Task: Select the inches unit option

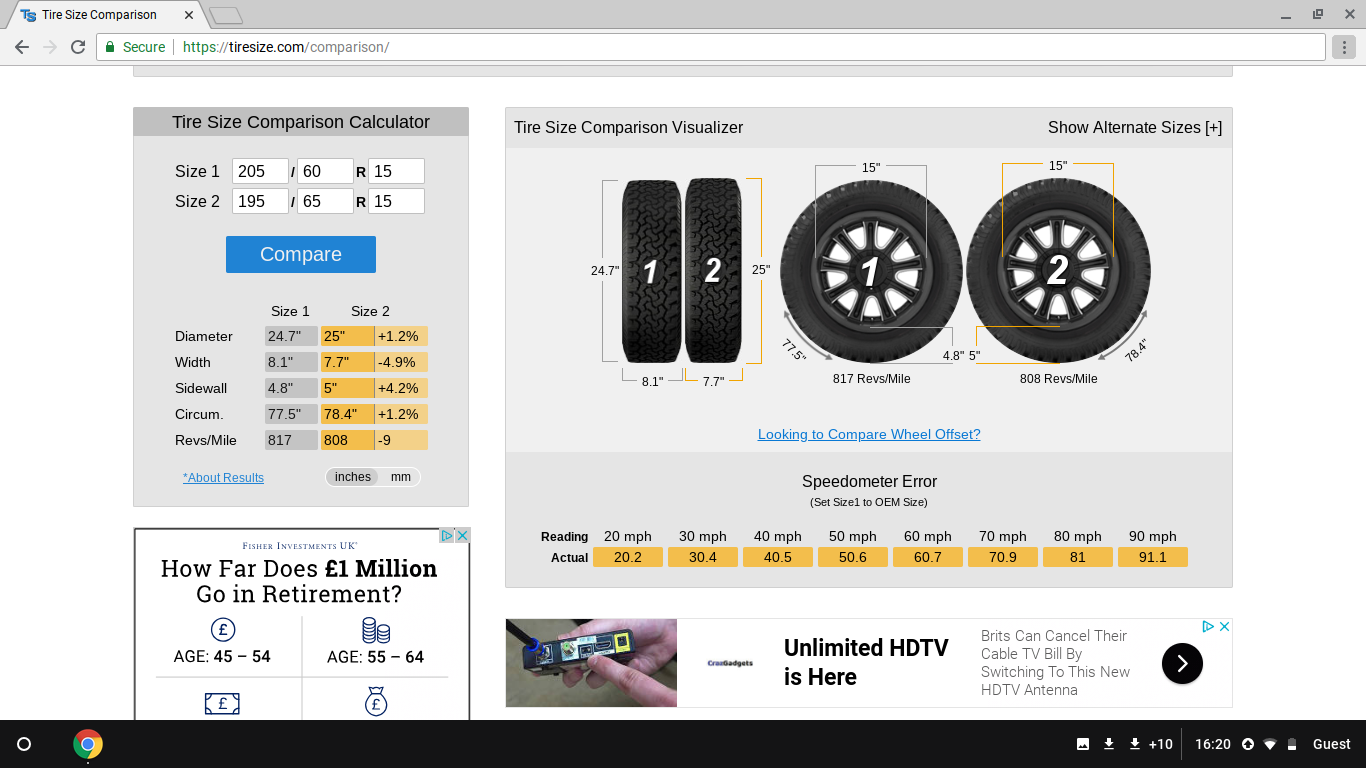Action: click(x=352, y=477)
